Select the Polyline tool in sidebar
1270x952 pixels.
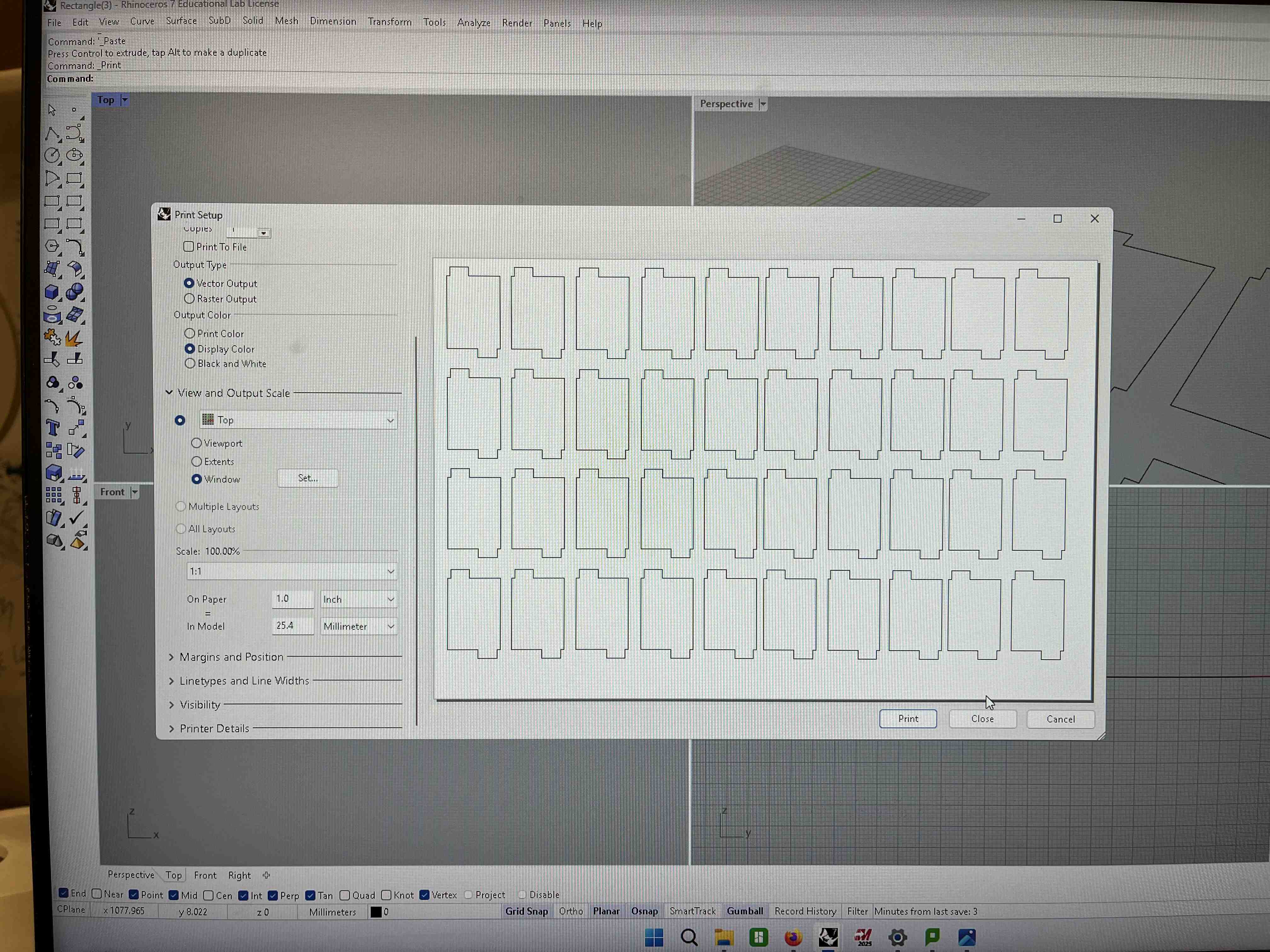tap(52, 134)
